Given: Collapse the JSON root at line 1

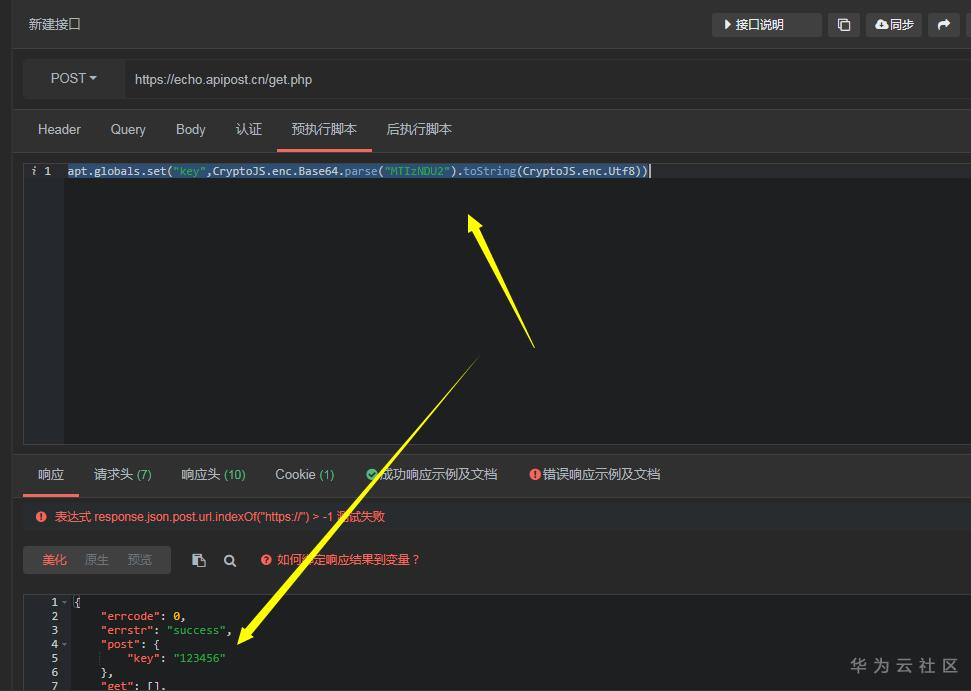Looking at the screenshot, I should click(64, 602).
